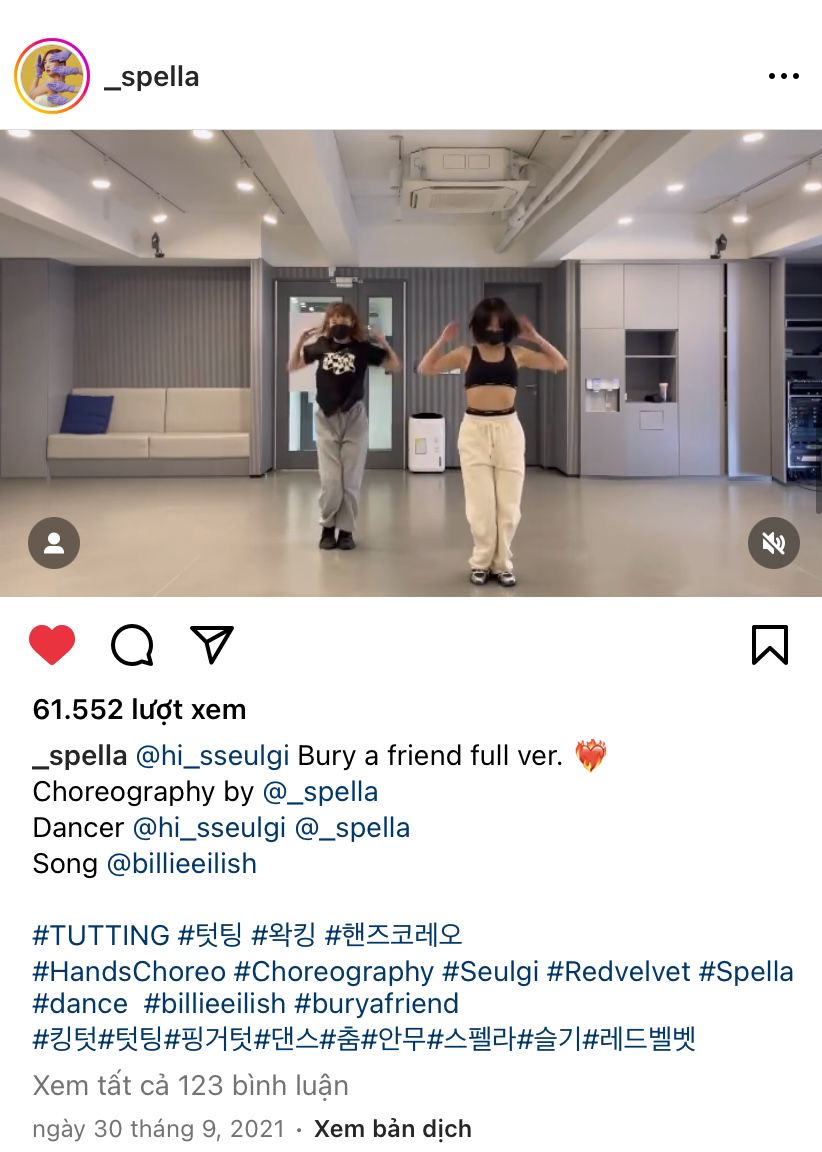
Task: Open the #buryafriend hashtag
Action: tap(376, 1004)
